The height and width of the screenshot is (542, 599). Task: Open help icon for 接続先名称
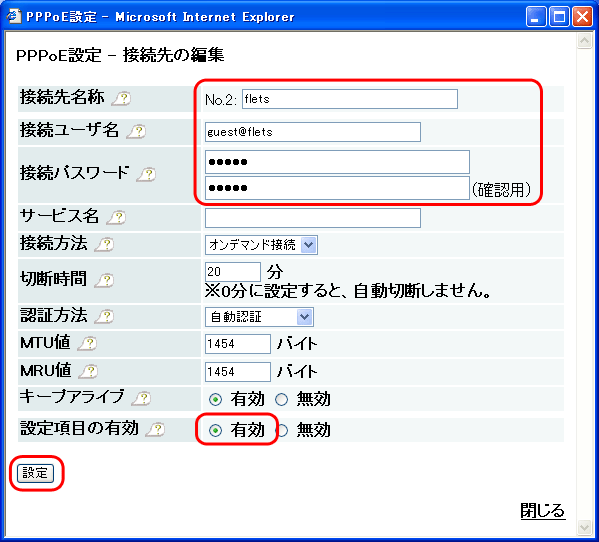[x=121, y=99]
